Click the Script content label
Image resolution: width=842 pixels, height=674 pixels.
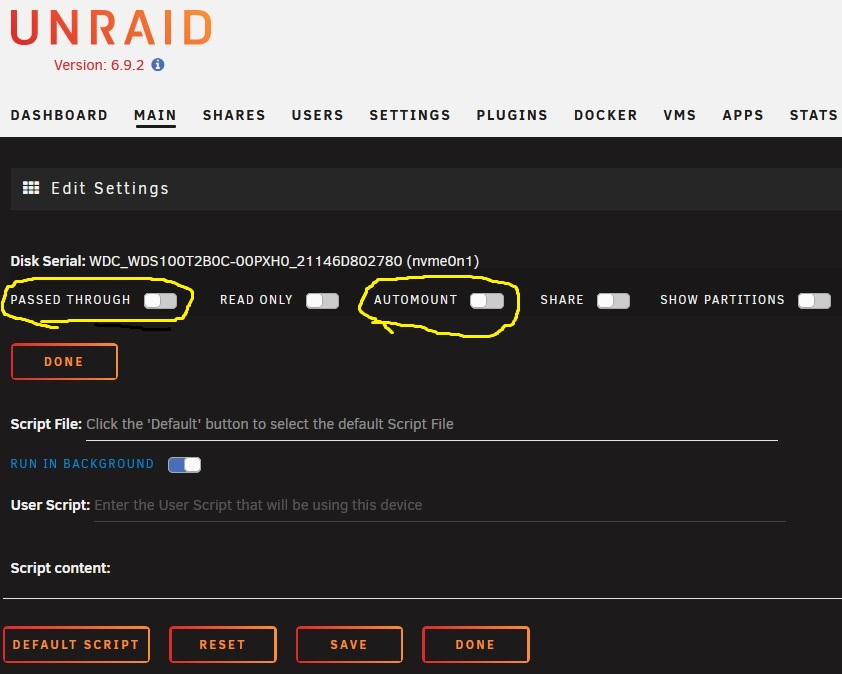tap(60, 568)
